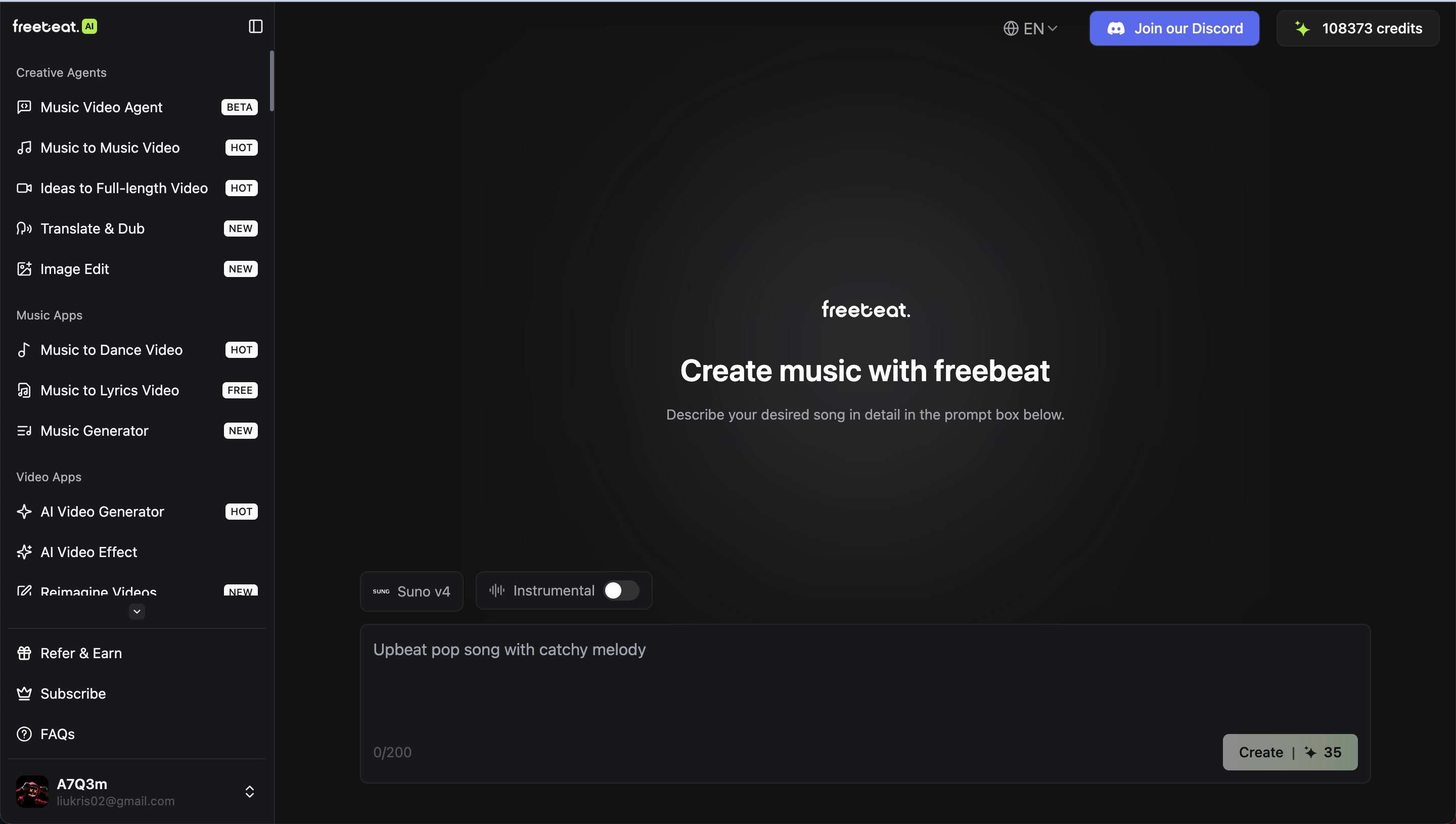The image size is (1456, 824).
Task: Open Refer & Earn page
Action: pyautogui.click(x=137, y=653)
